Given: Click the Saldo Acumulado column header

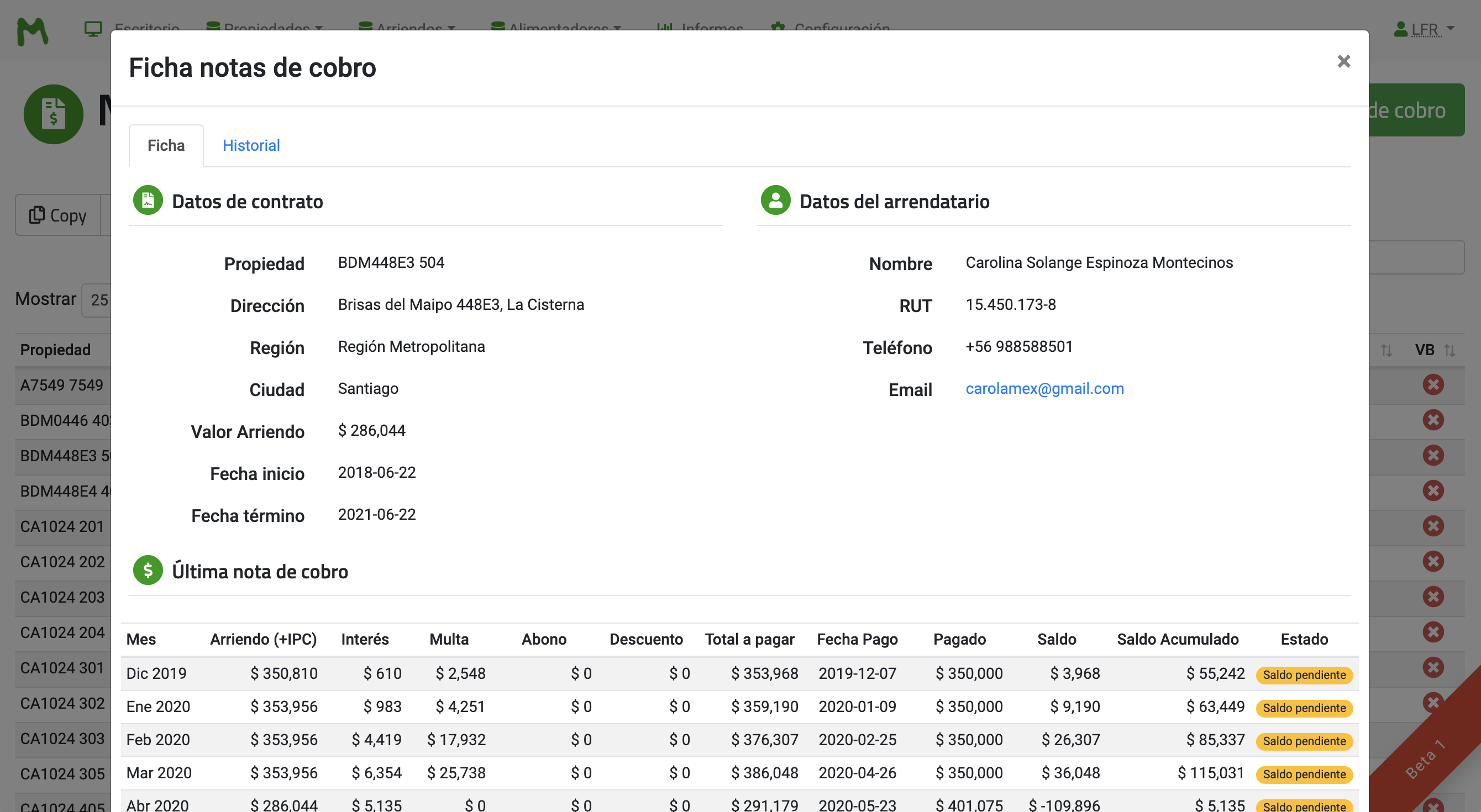Looking at the screenshot, I should pyautogui.click(x=1178, y=639).
